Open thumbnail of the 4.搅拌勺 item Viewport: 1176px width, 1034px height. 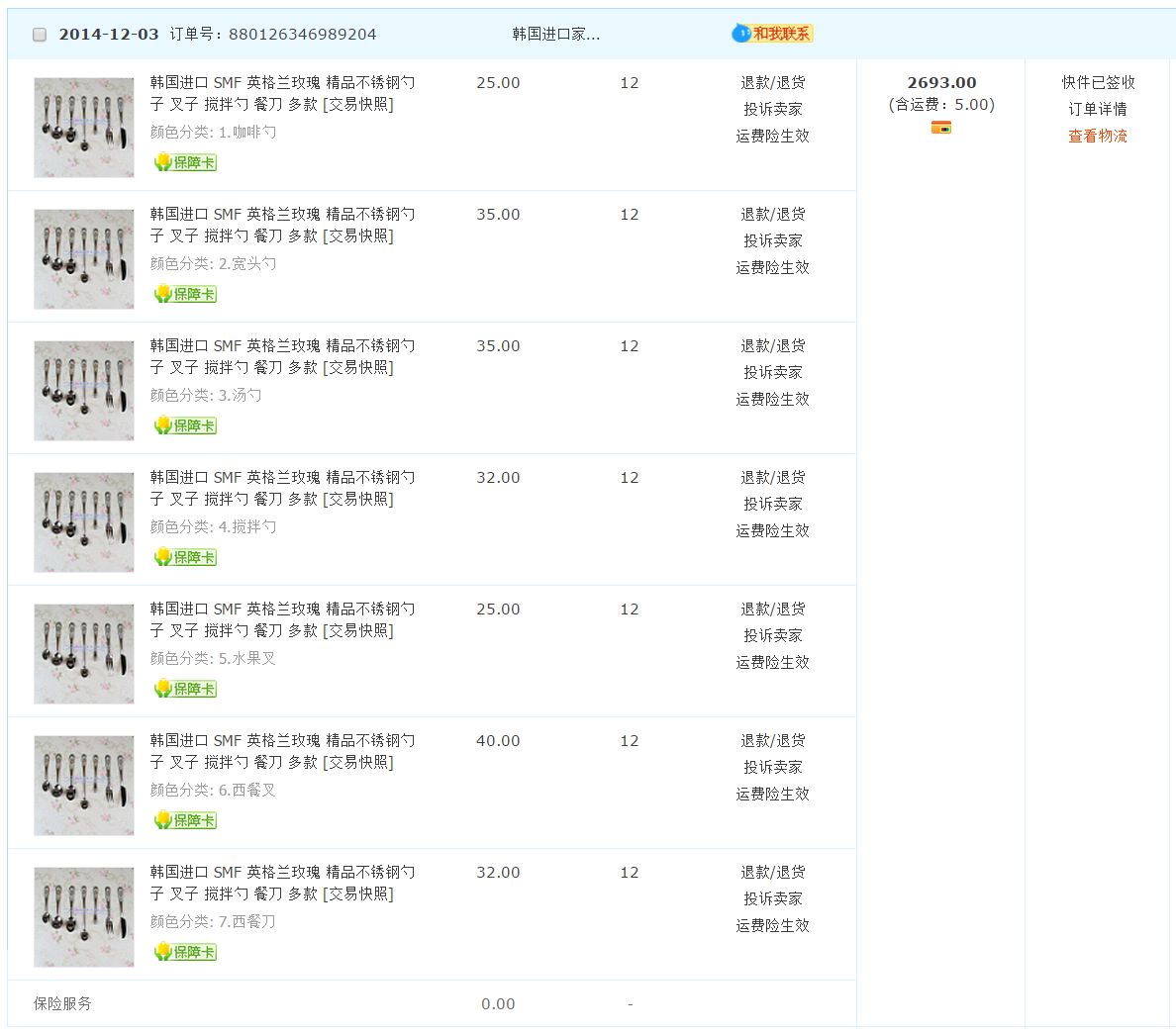pyautogui.click(x=84, y=522)
